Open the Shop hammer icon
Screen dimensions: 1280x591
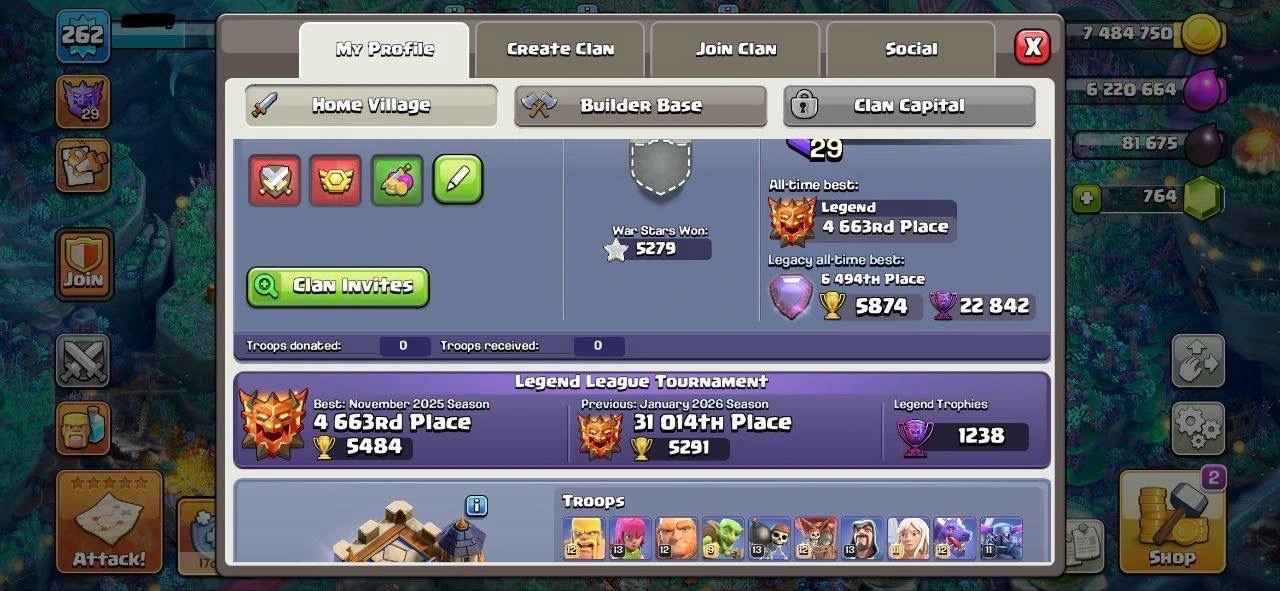click(x=1171, y=521)
